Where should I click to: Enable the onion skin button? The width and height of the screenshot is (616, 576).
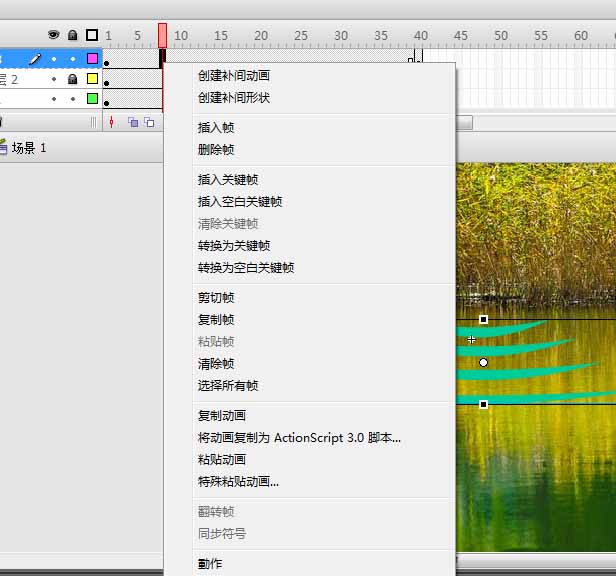(x=133, y=123)
